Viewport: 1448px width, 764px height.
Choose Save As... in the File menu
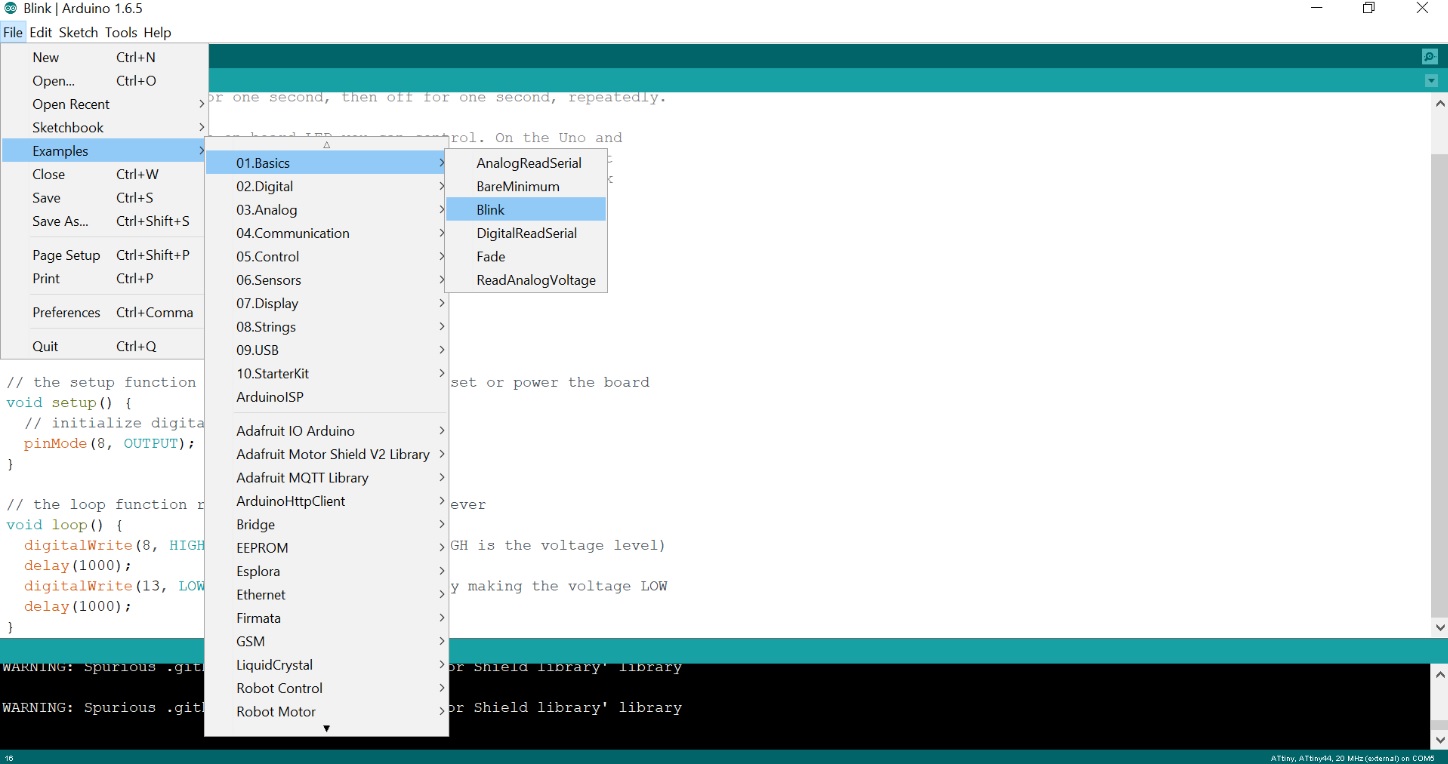(104, 221)
